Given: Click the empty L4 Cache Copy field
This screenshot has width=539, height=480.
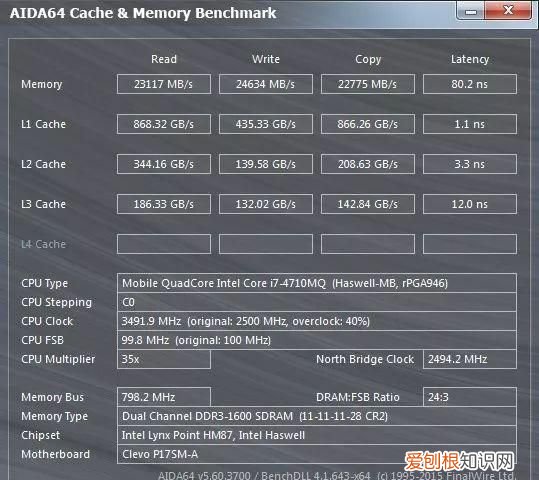Looking at the screenshot, I should pyautogui.click(x=368, y=244).
